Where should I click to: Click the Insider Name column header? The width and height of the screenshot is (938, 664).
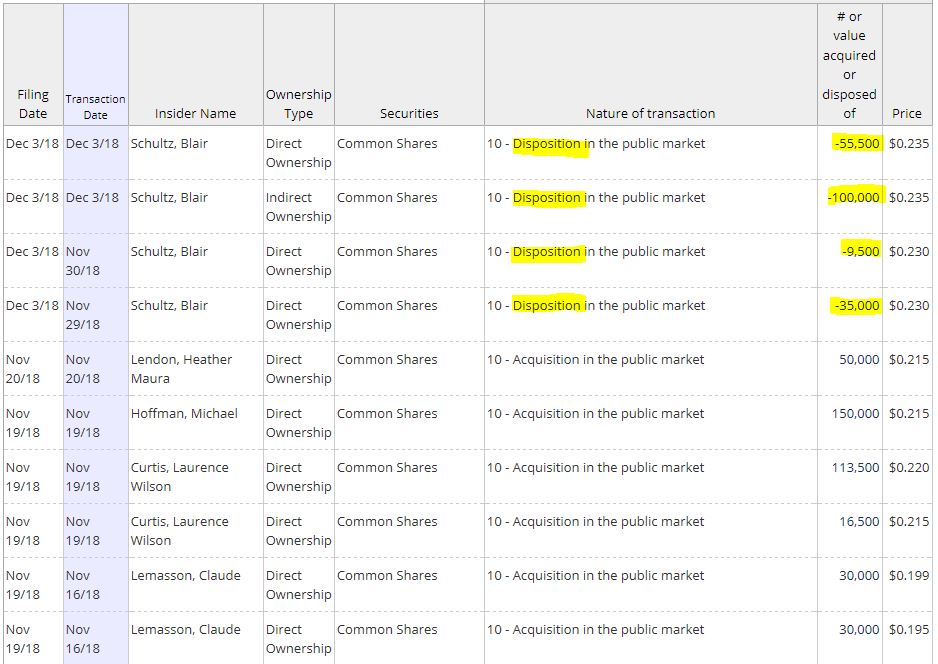[196, 114]
